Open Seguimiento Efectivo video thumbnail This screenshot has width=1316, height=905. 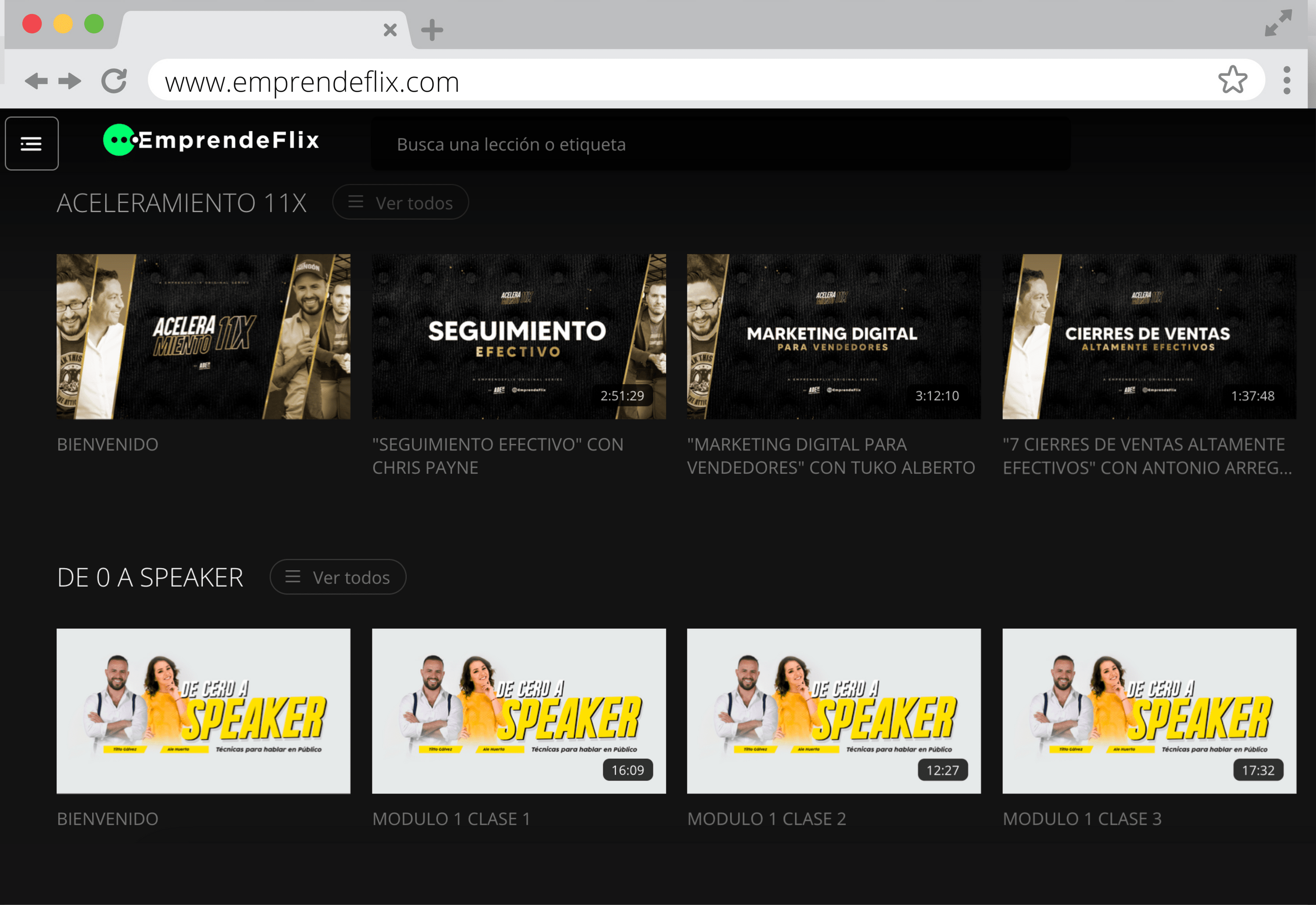click(x=518, y=337)
